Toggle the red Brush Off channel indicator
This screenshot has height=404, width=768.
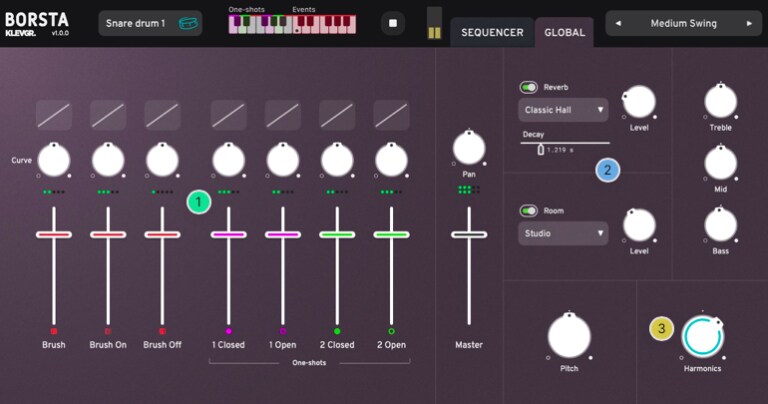point(163,332)
